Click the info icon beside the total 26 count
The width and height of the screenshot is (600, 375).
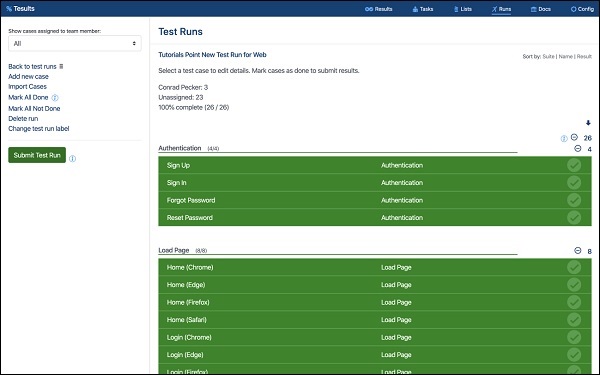564,139
